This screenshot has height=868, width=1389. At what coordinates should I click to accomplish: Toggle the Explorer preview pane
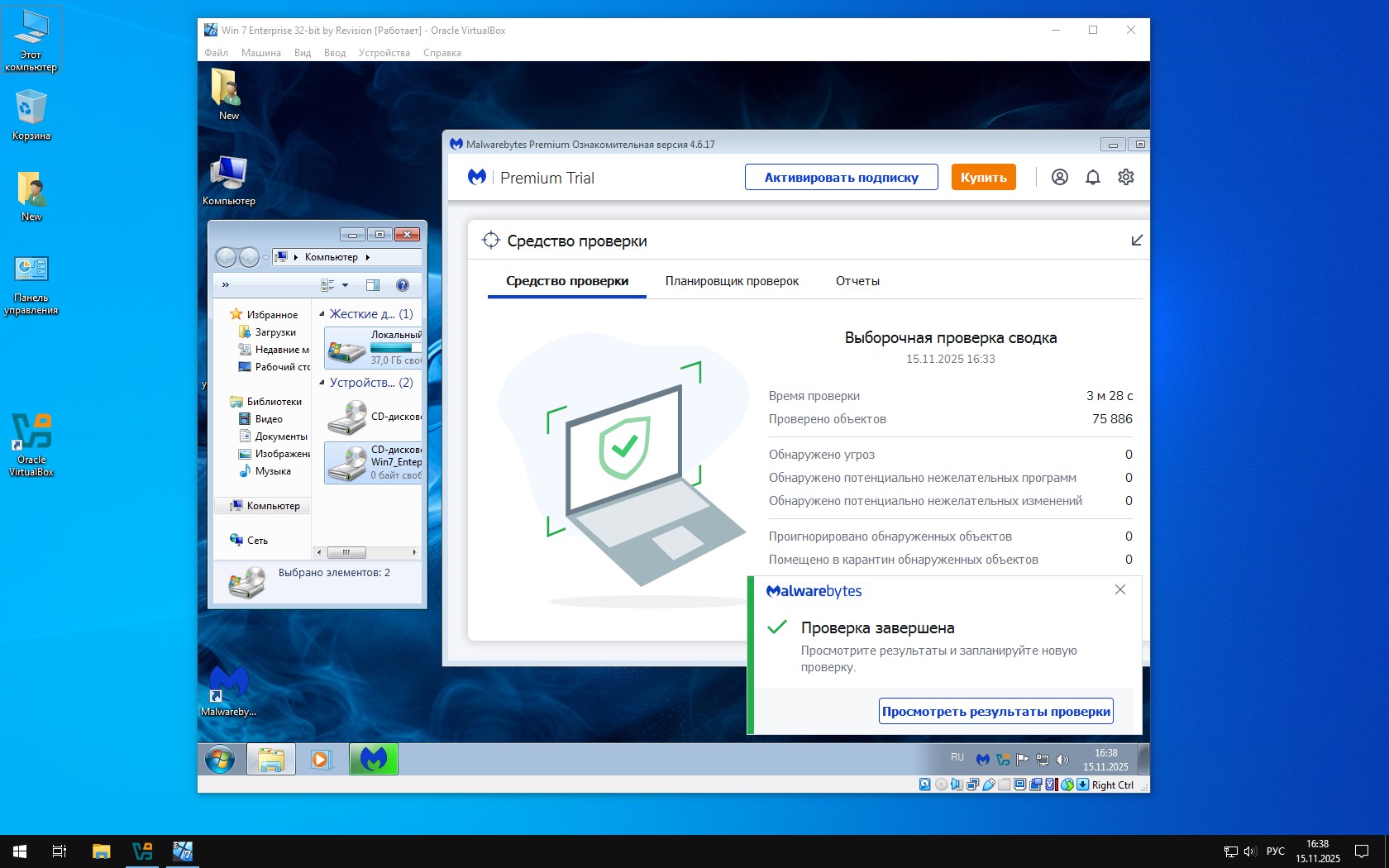[373, 285]
